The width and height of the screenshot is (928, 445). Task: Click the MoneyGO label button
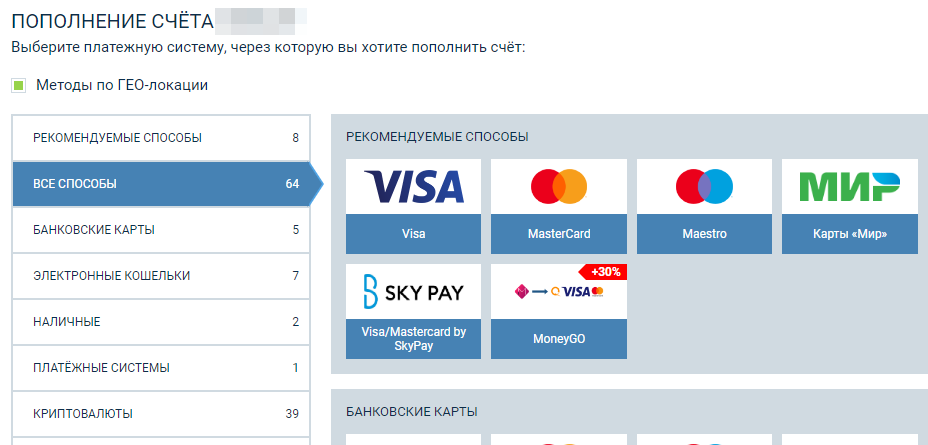coord(558,339)
